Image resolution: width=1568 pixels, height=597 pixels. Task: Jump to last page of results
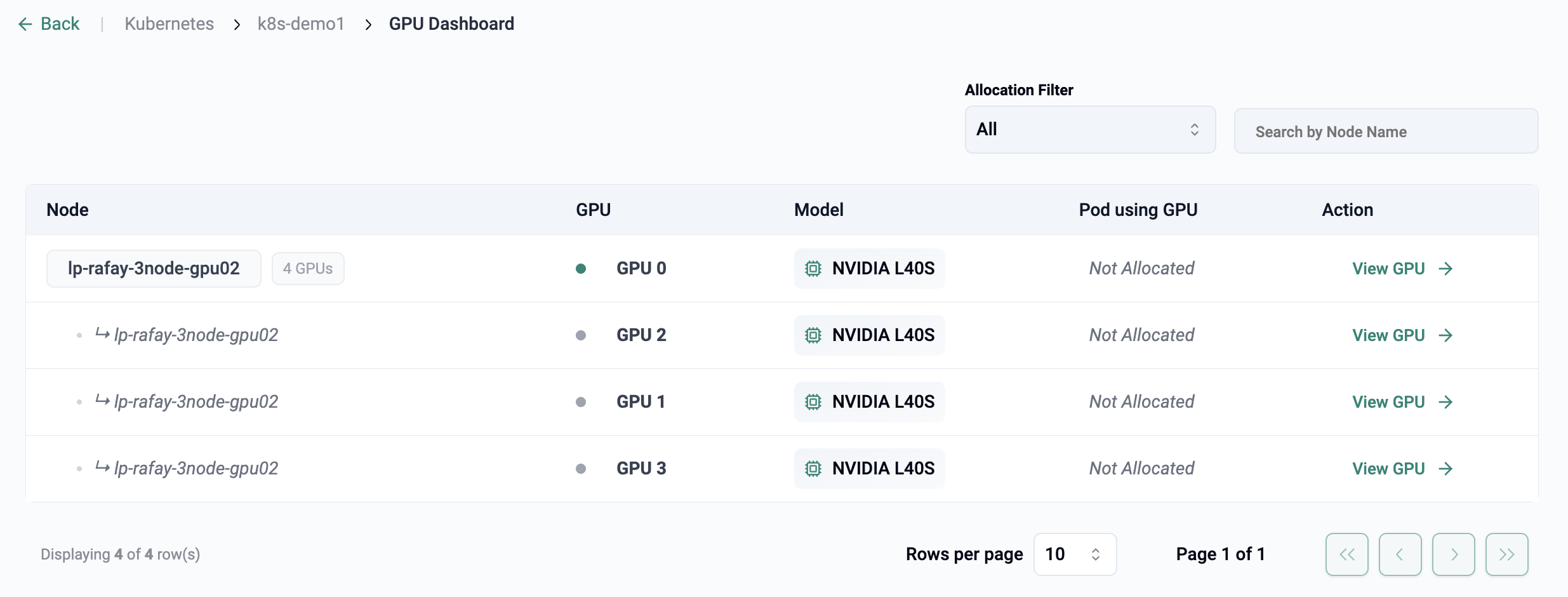coord(1506,554)
